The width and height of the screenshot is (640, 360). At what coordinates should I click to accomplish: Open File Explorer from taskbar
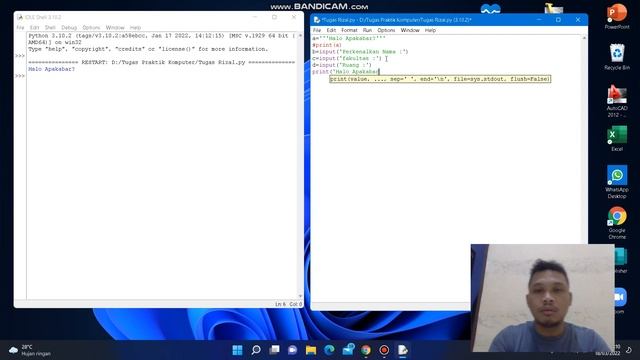[x=311, y=350]
